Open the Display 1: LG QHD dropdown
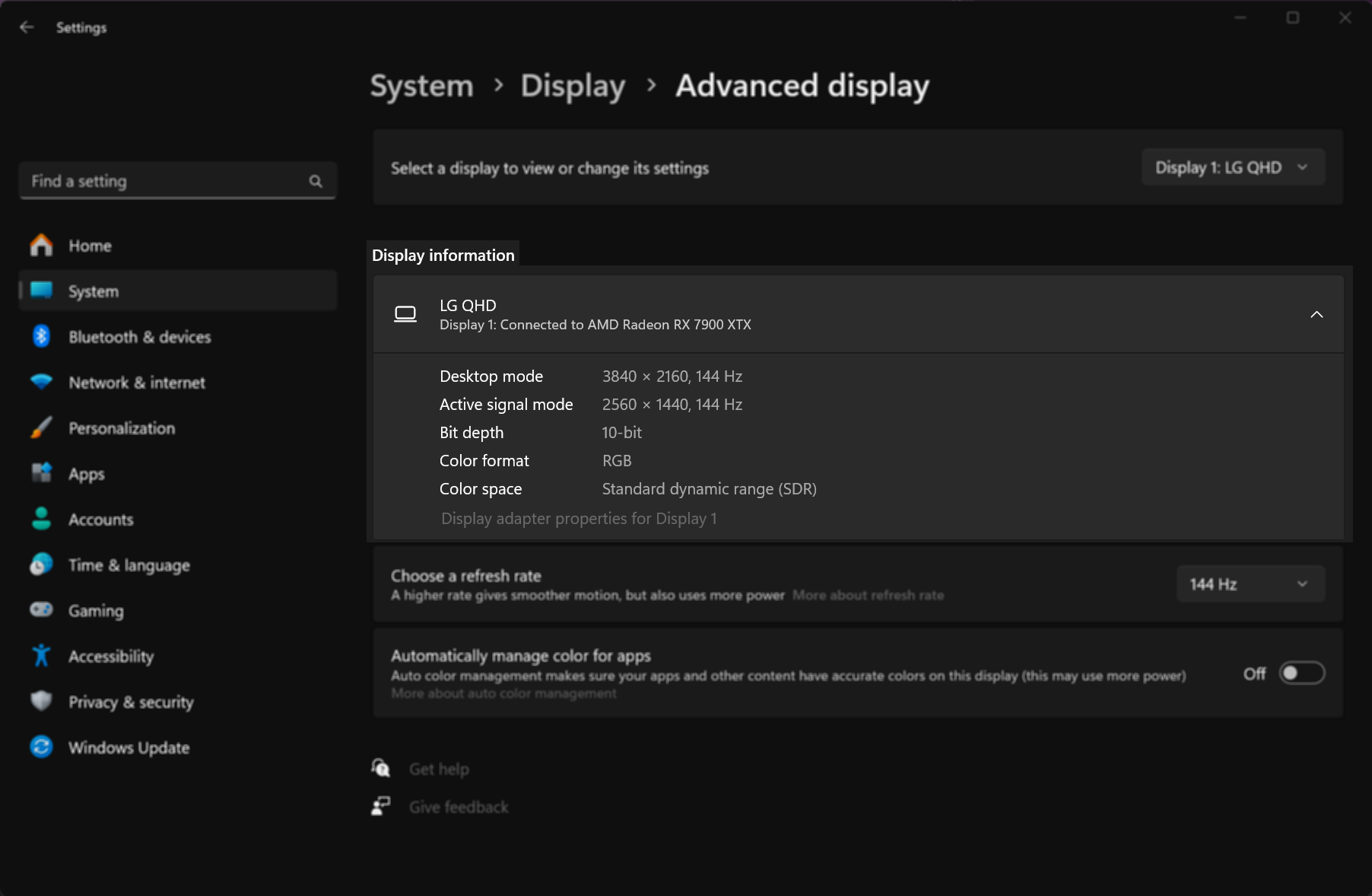Image resolution: width=1372 pixels, height=896 pixels. (x=1232, y=167)
